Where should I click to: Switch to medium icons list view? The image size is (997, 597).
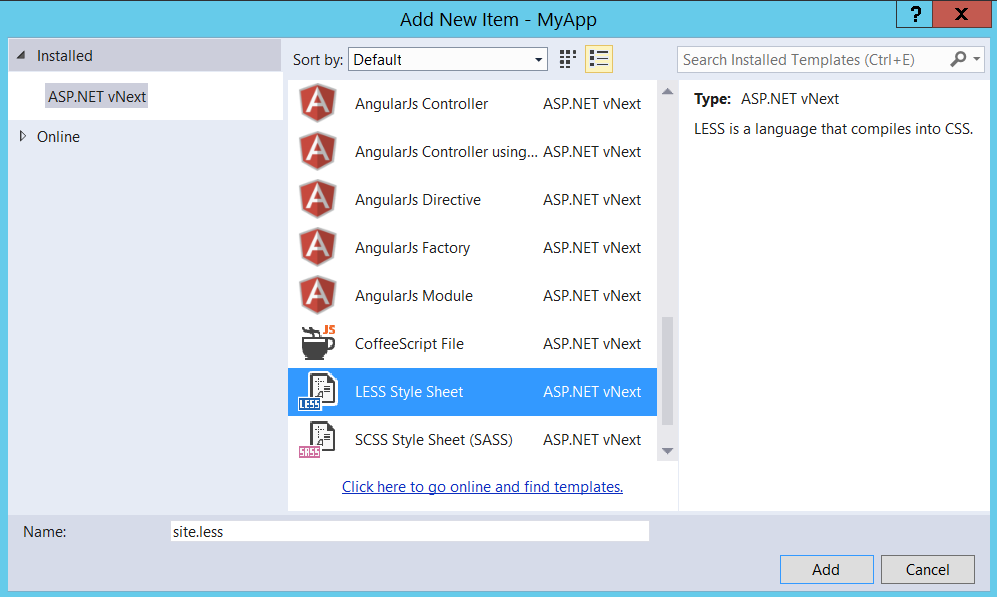[599, 59]
